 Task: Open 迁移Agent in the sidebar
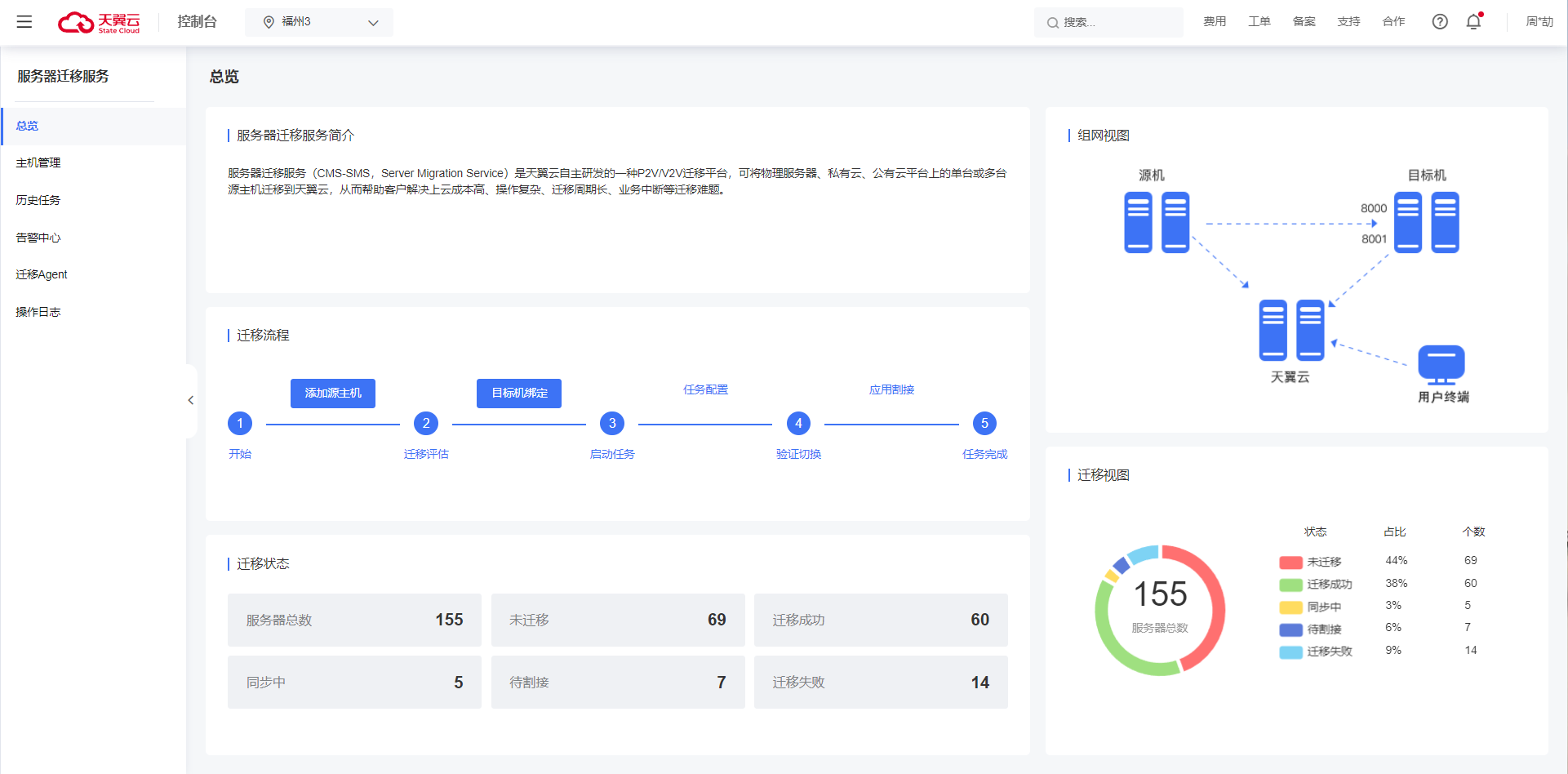coord(94,274)
